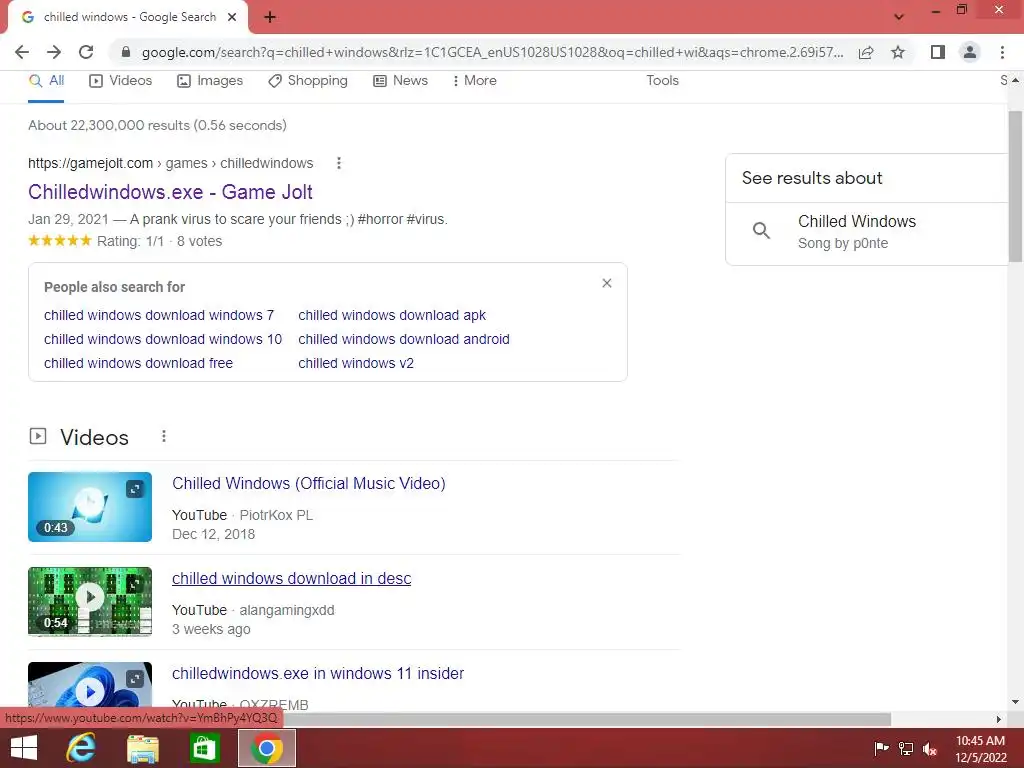Image resolution: width=1024 pixels, height=768 pixels.
Task: Open options menu beside gamejolt result URL
Action: 338,163
